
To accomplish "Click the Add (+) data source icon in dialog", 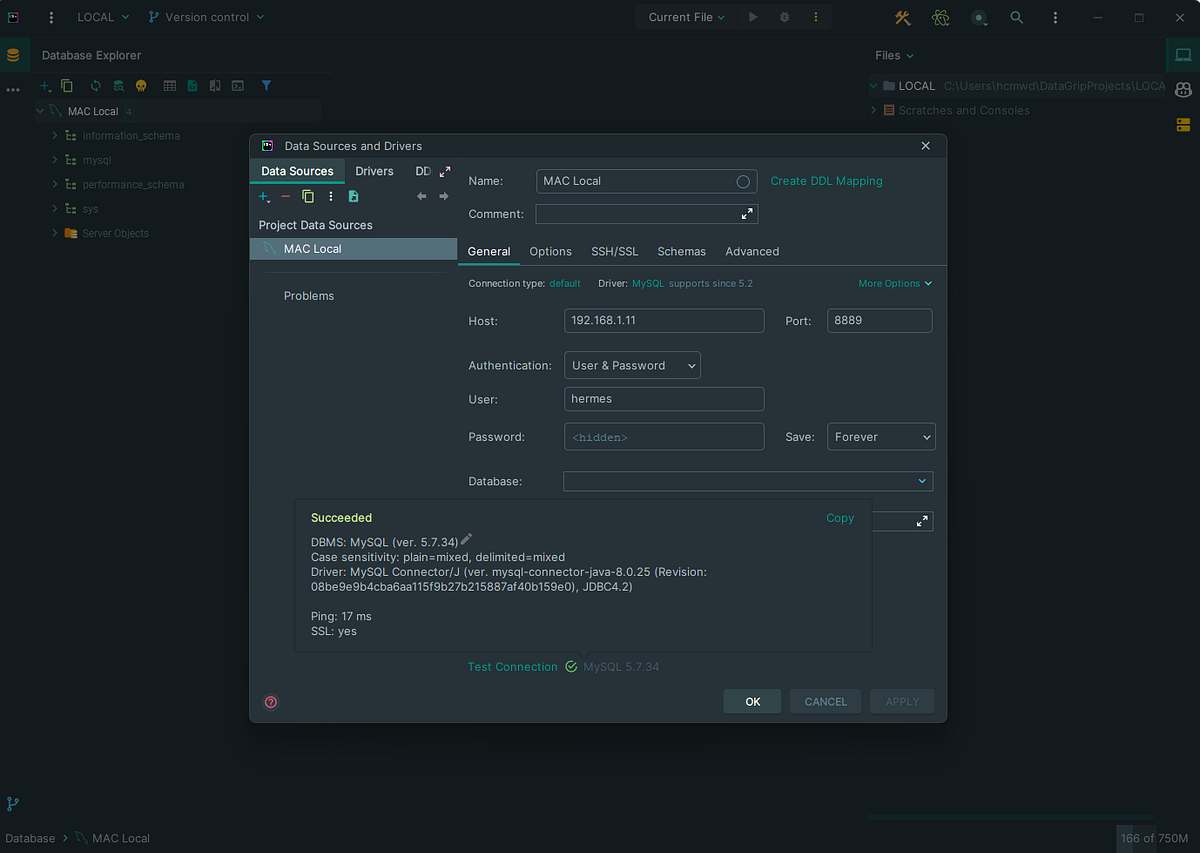I will pyautogui.click(x=264, y=197).
